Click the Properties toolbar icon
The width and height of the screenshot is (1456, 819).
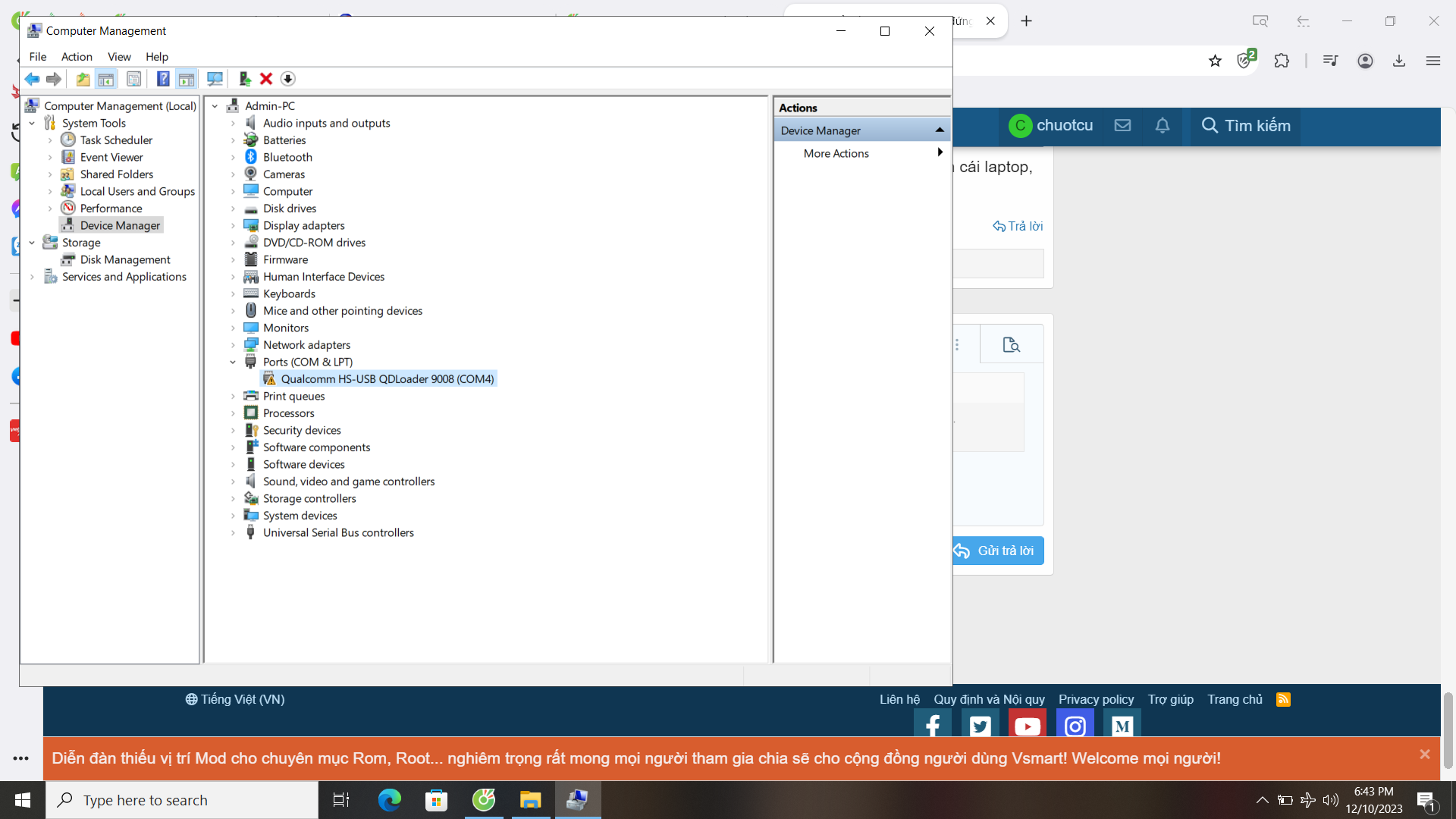pos(133,79)
